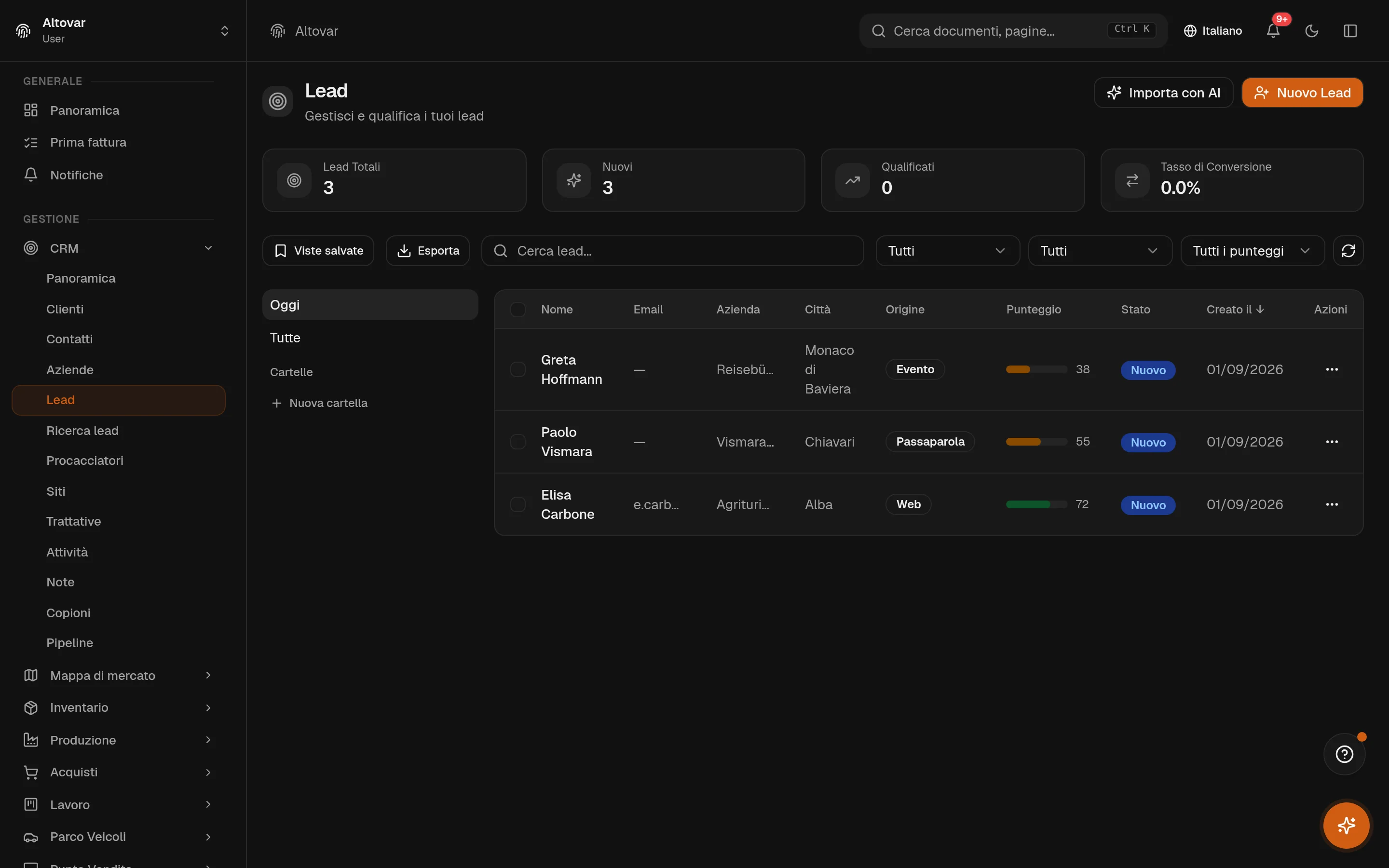This screenshot has width=1389, height=868.
Task: Click the CRM target icon in sidebar
Action: 31,248
